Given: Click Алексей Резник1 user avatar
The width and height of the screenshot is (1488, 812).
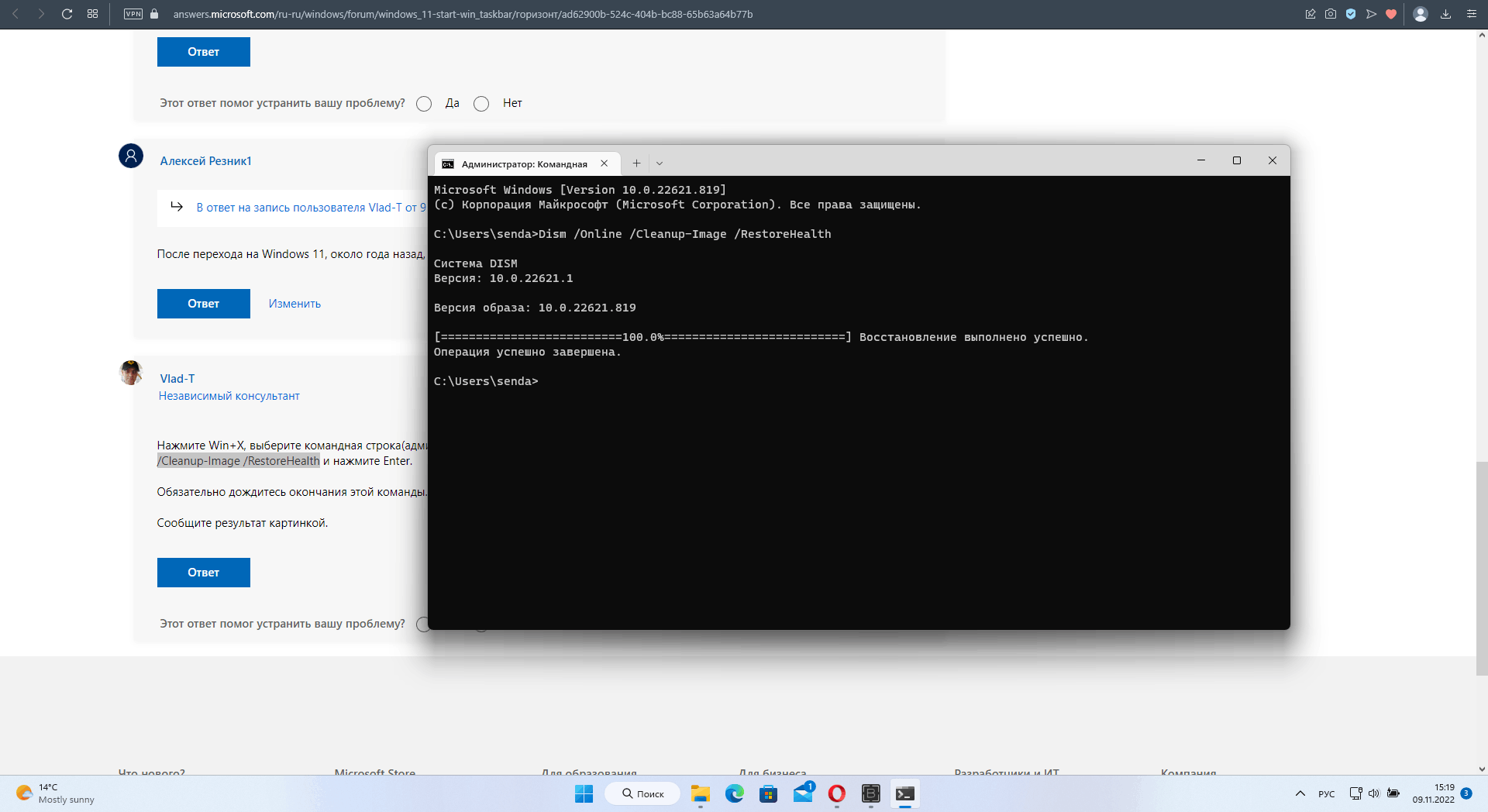Looking at the screenshot, I should 131,156.
